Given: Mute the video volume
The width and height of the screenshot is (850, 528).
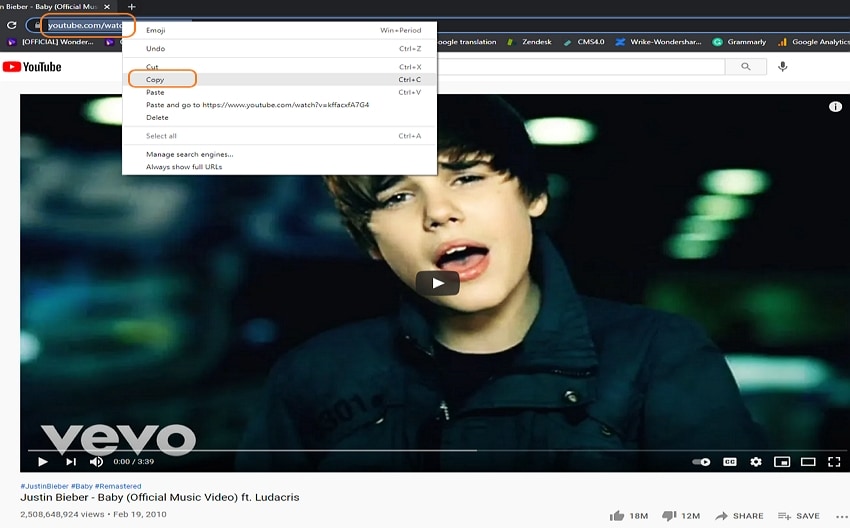Looking at the screenshot, I should click(x=96, y=462).
